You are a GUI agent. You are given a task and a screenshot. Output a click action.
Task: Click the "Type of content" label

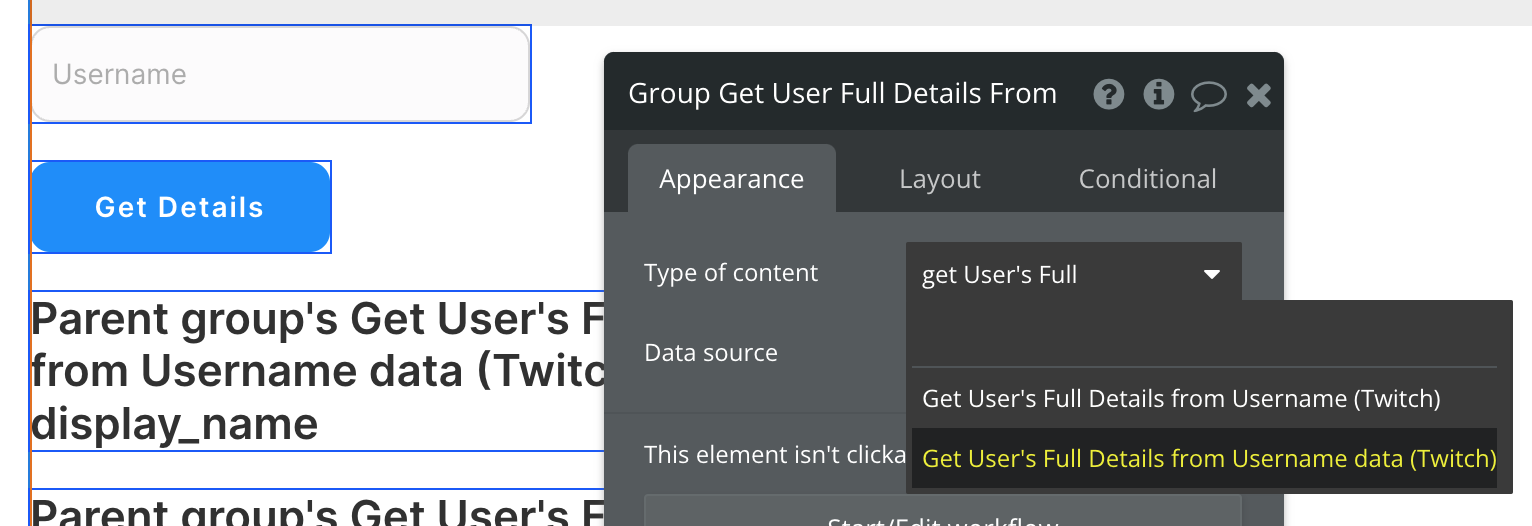731,273
